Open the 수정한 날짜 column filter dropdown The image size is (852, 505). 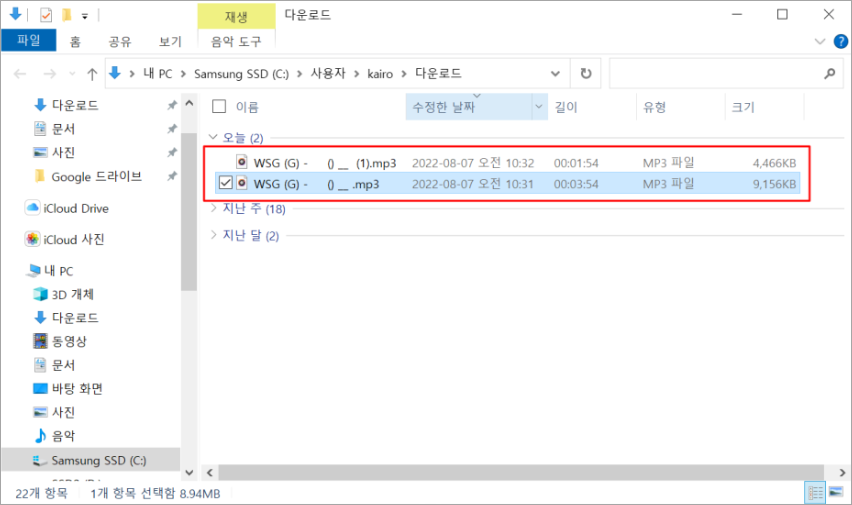(539, 107)
